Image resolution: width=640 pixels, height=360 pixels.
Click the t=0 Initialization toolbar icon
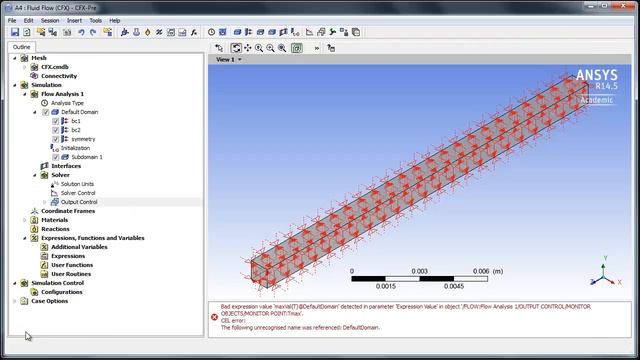click(295, 32)
